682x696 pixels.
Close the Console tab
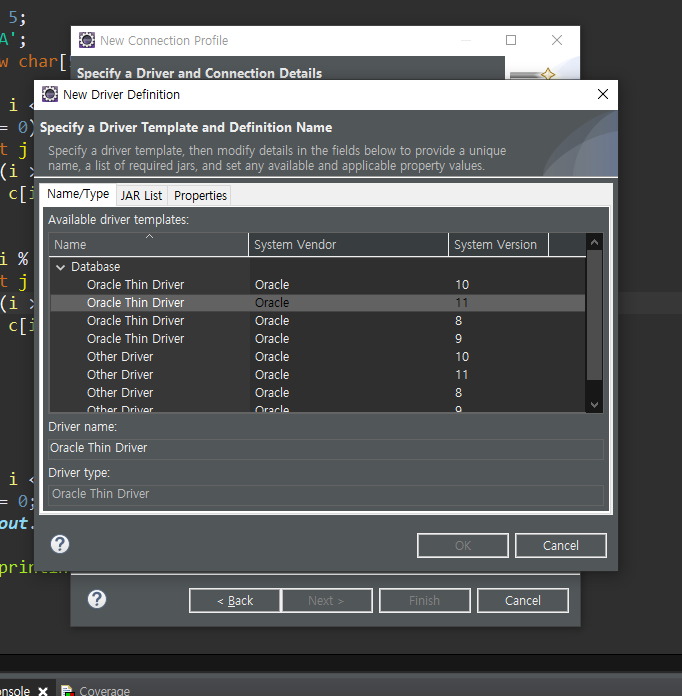(x=43, y=691)
